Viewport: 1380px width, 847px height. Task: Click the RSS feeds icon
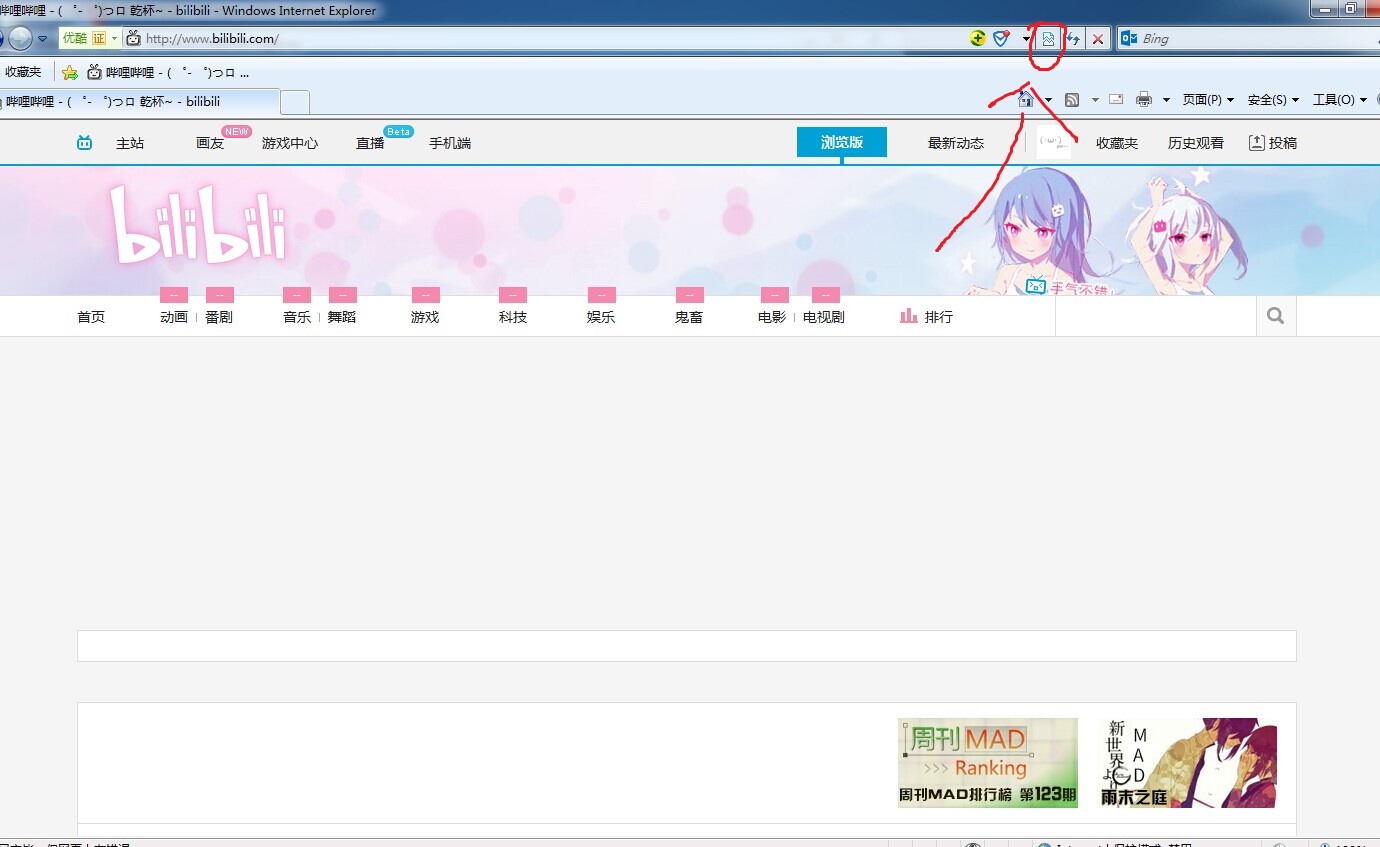point(1072,99)
